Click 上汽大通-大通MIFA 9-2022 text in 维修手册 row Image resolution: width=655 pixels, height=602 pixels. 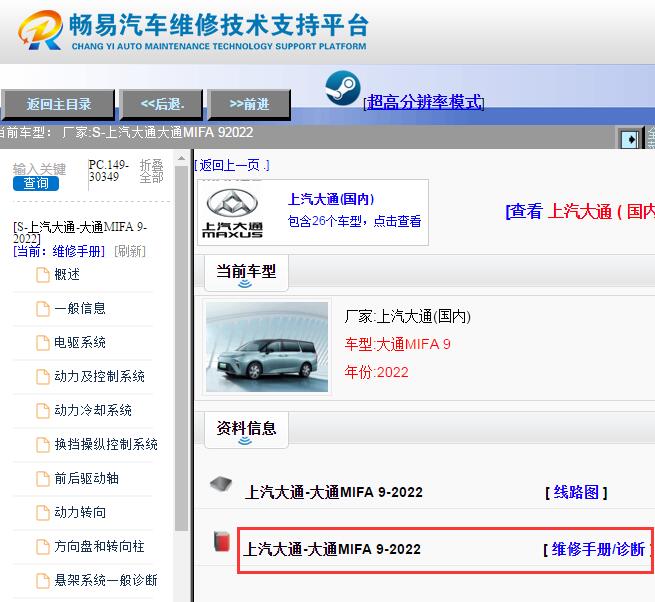coord(332,549)
